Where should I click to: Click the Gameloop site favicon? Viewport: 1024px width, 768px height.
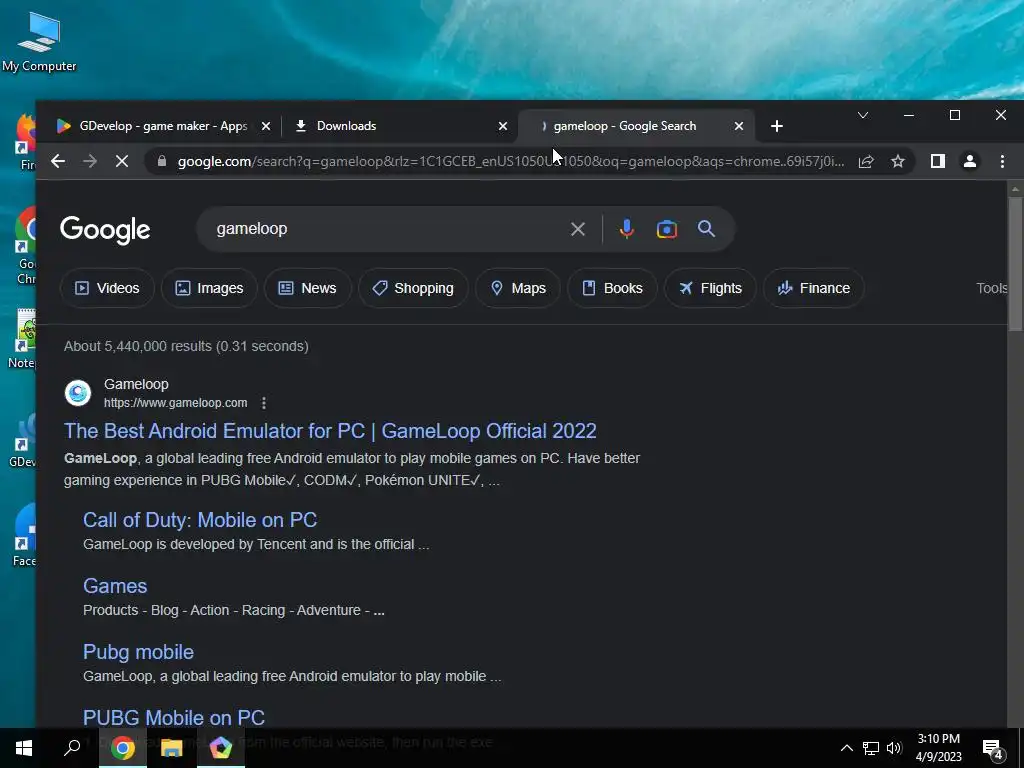point(78,393)
